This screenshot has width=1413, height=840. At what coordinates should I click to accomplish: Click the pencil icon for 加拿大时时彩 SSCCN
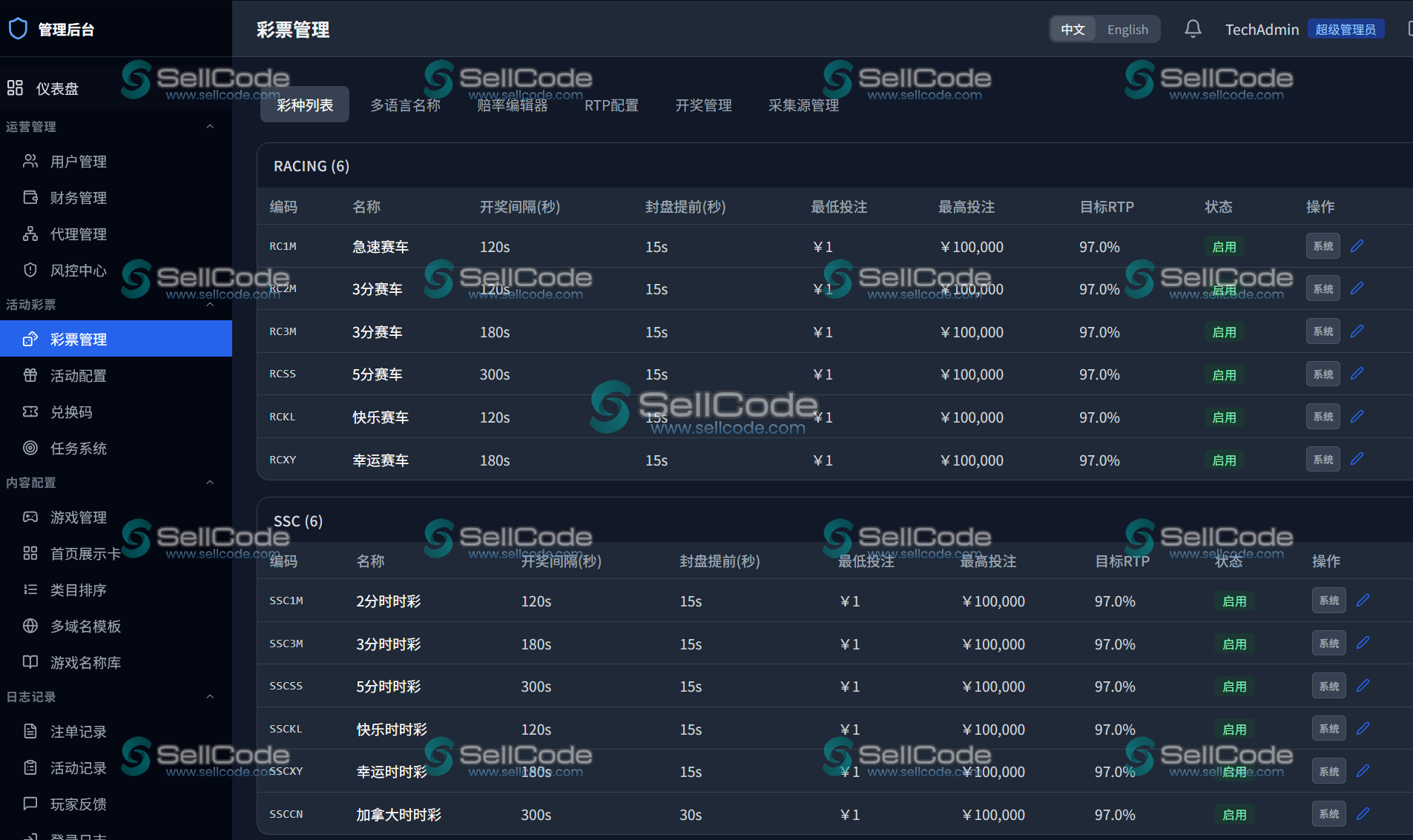tap(1363, 814)
